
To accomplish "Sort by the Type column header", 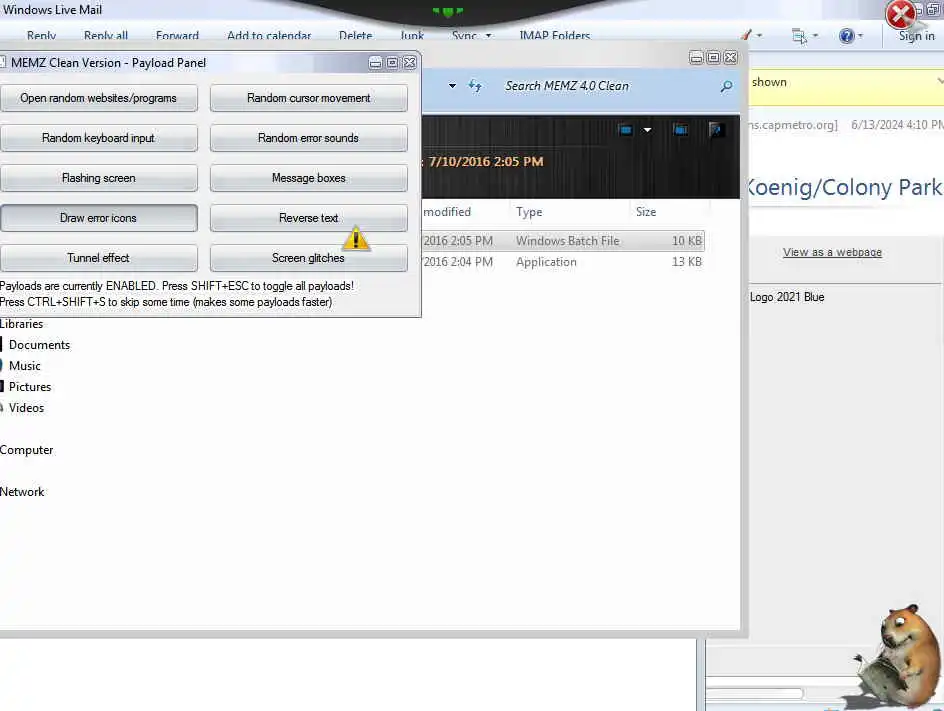I will 529,212.
